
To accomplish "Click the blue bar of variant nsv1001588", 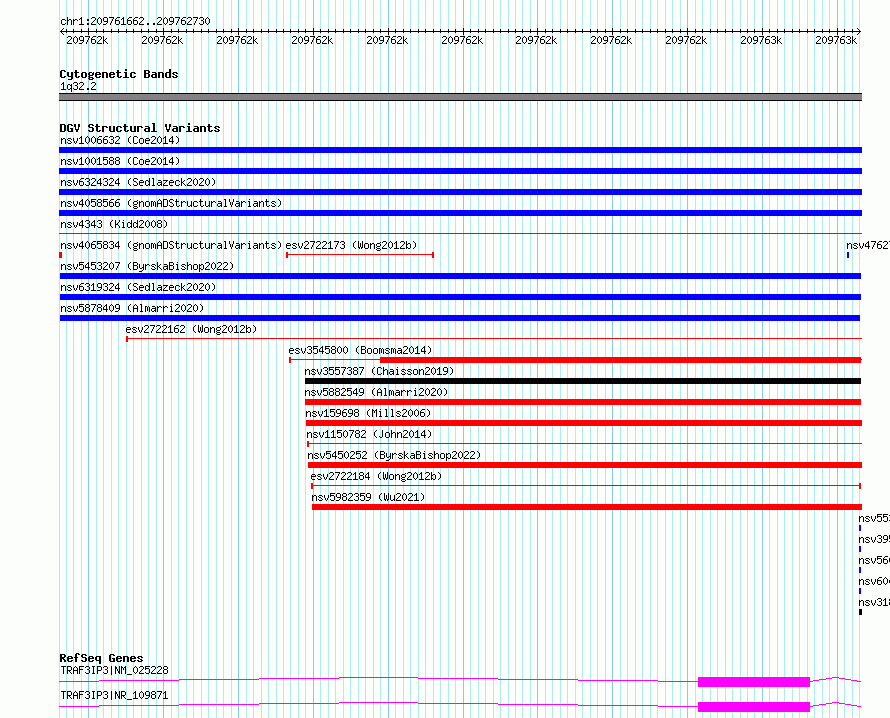I will tap(460, 171).
